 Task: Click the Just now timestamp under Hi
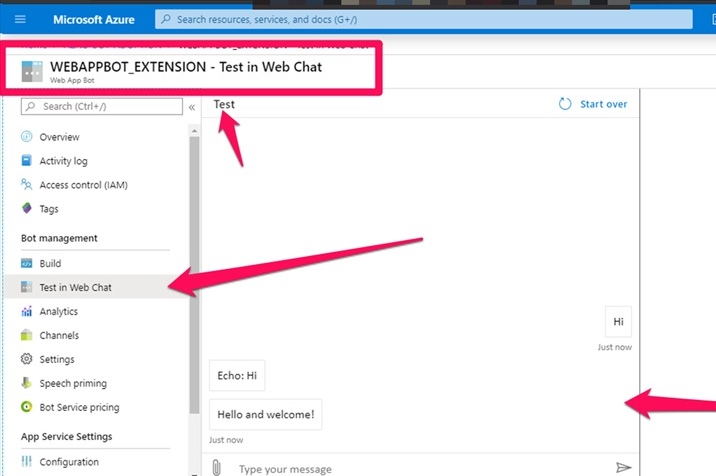pyautogui.click(x=615, y=347)
